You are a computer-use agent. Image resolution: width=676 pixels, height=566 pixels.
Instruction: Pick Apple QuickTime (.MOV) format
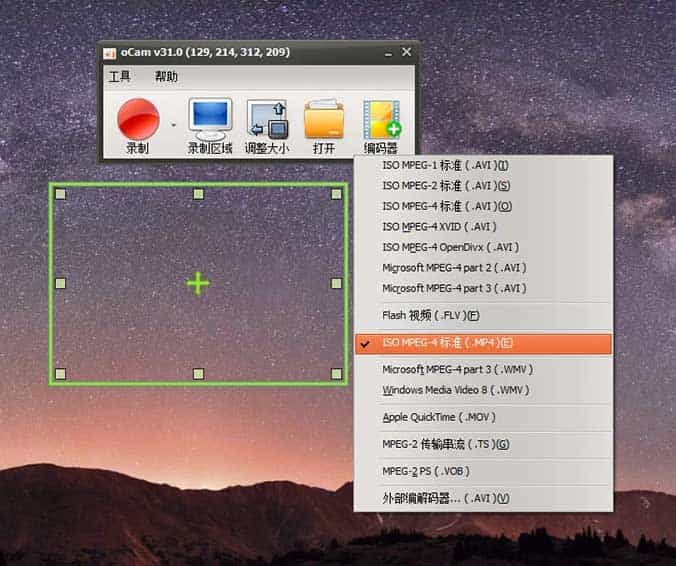438,417
